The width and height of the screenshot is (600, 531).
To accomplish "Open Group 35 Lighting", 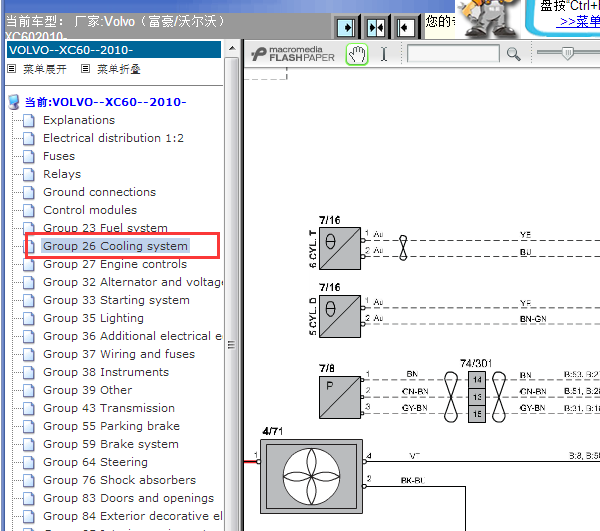I will click(93, 318).
